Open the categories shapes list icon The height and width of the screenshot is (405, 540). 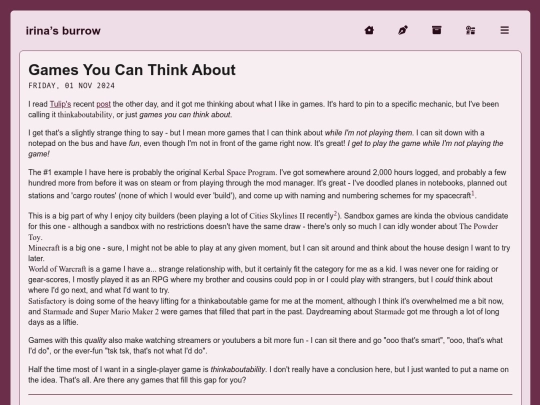coord(470,30)
